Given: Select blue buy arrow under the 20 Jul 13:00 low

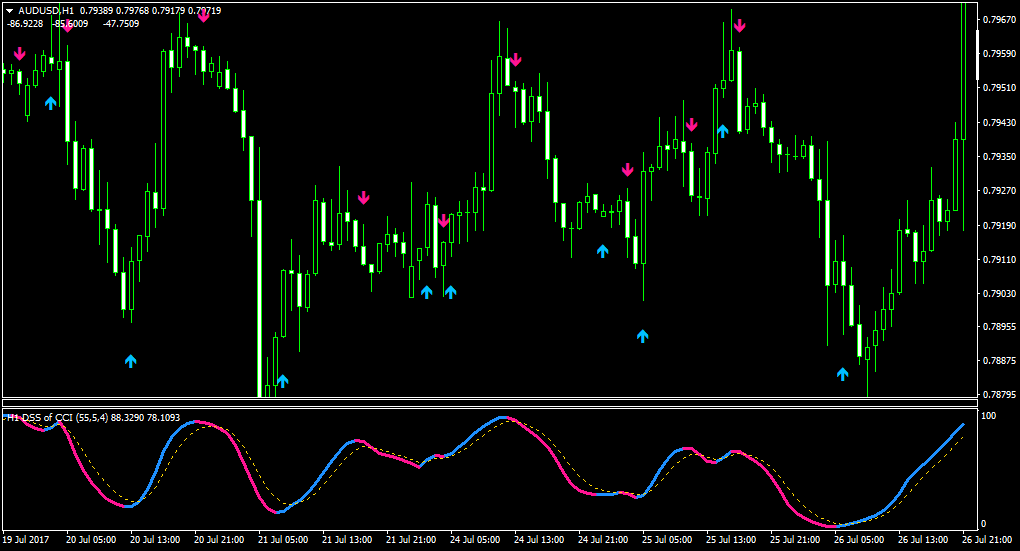Looking at the screenshot, I should pos(131,361).
